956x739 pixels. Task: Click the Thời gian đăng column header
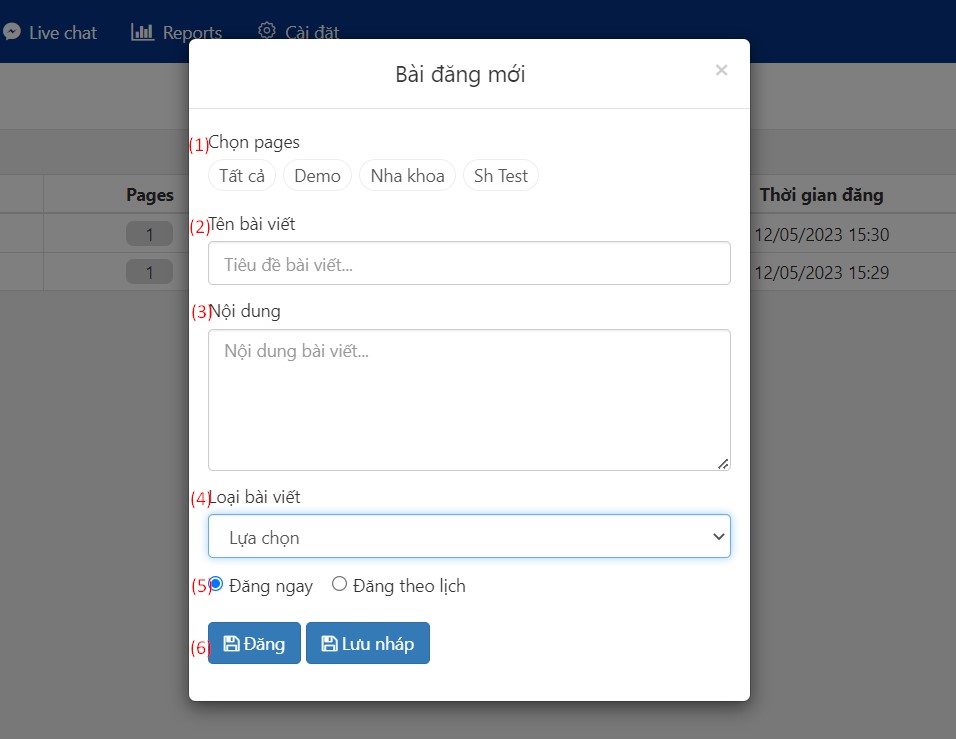point(820,195)
